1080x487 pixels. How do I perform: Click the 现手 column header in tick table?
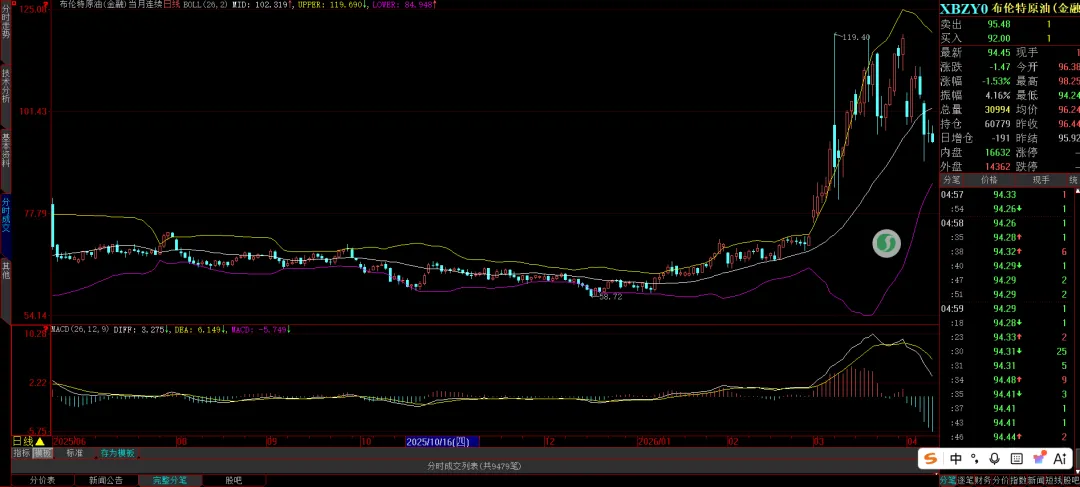point(1041,180)
